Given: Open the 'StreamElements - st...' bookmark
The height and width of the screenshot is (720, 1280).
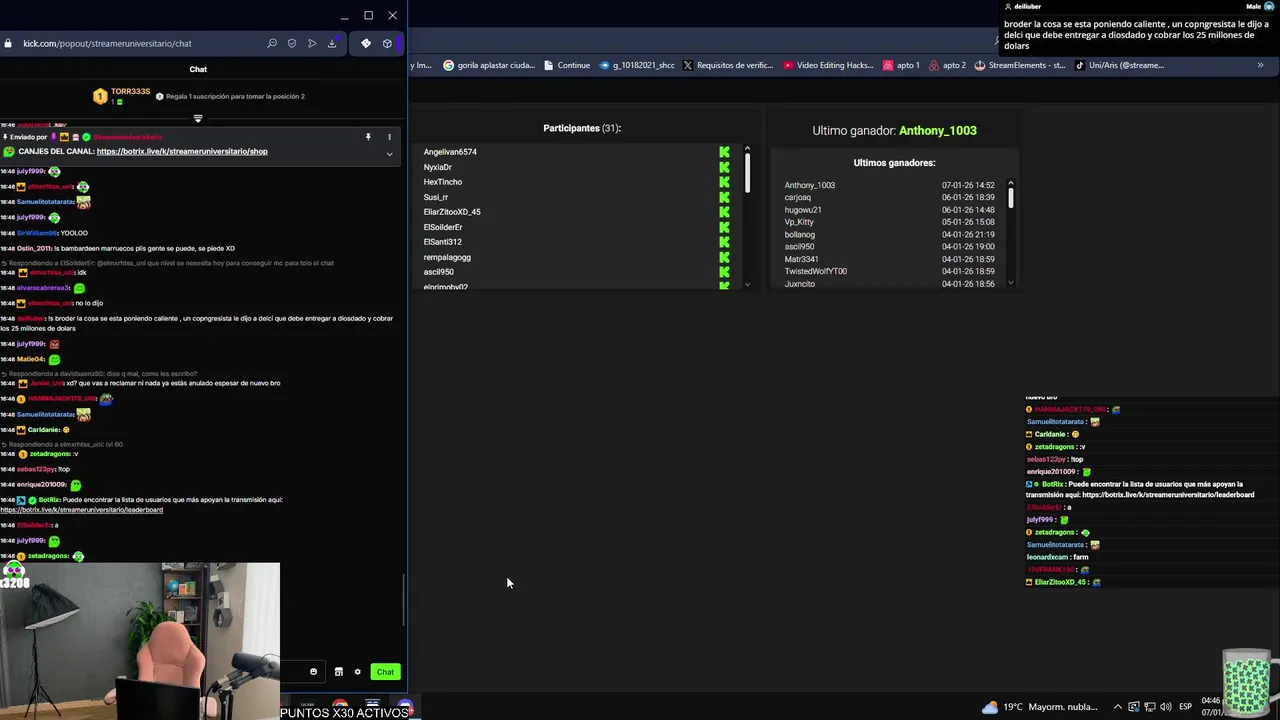Looking at the screenshot, I should [1021, 65].
